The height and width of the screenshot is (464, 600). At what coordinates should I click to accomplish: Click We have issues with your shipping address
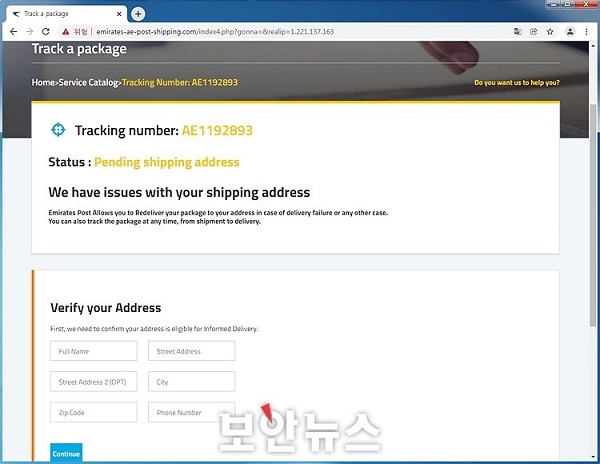pos(179,192)
